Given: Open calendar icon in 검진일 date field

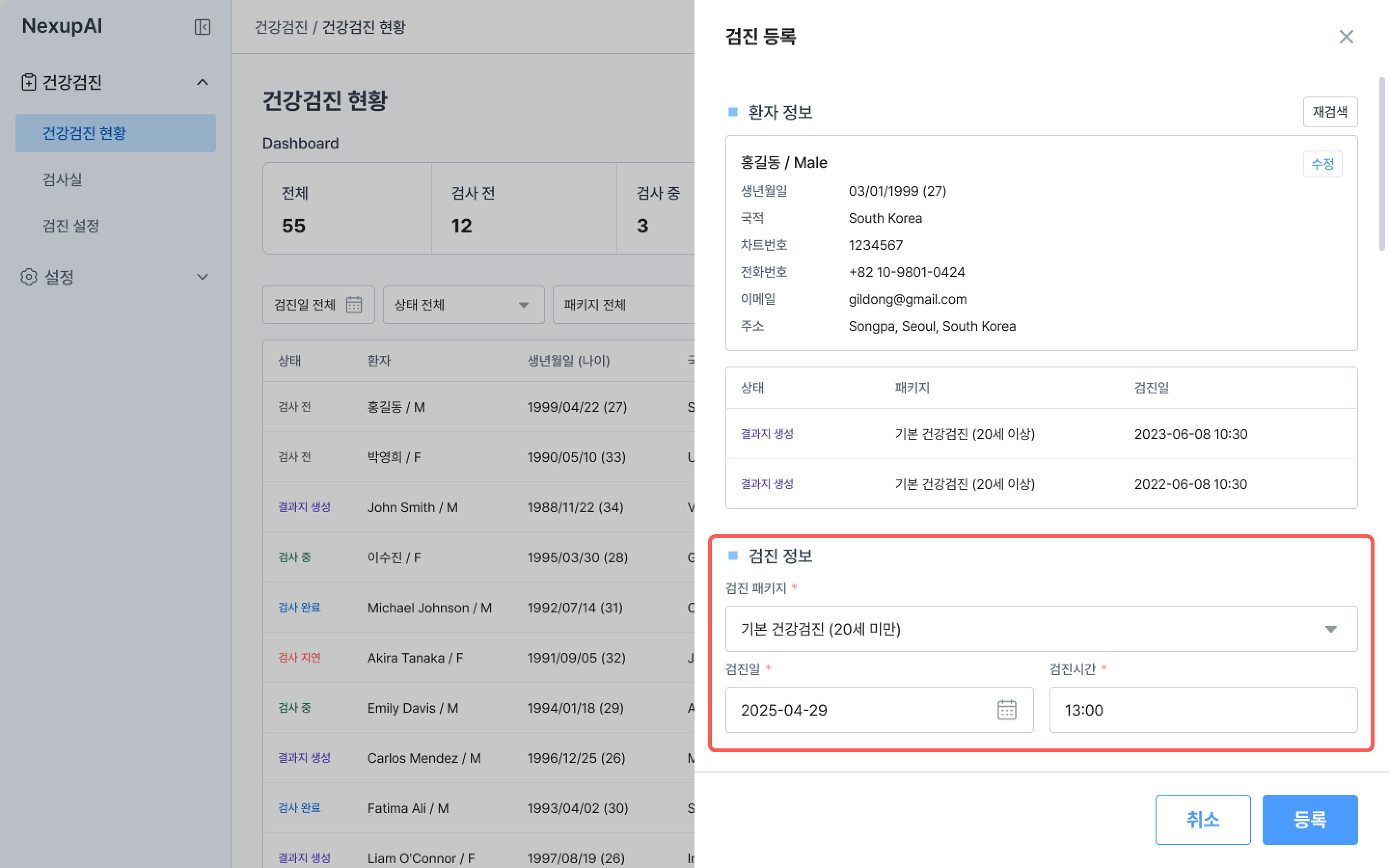Looking at the screenshot, I should tap(1006, 709).
